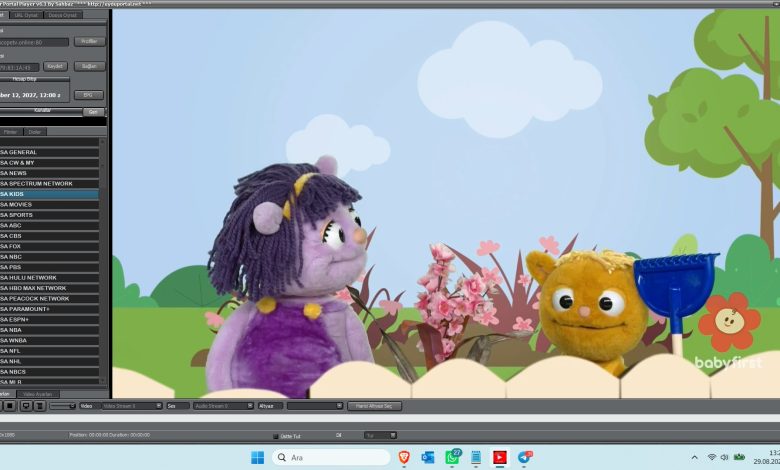The height and width of the screenshot is (470, 780).
Task: Select the USA NEWS category
Action: click(x=49, y=173)
